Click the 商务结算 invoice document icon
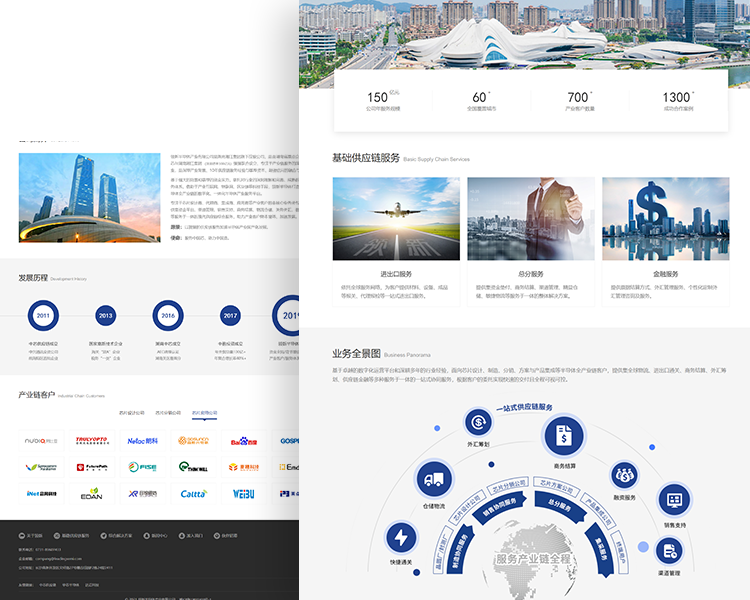Image resolution: width=750 pixels, height=600 pixels. [x=564, y=436]
